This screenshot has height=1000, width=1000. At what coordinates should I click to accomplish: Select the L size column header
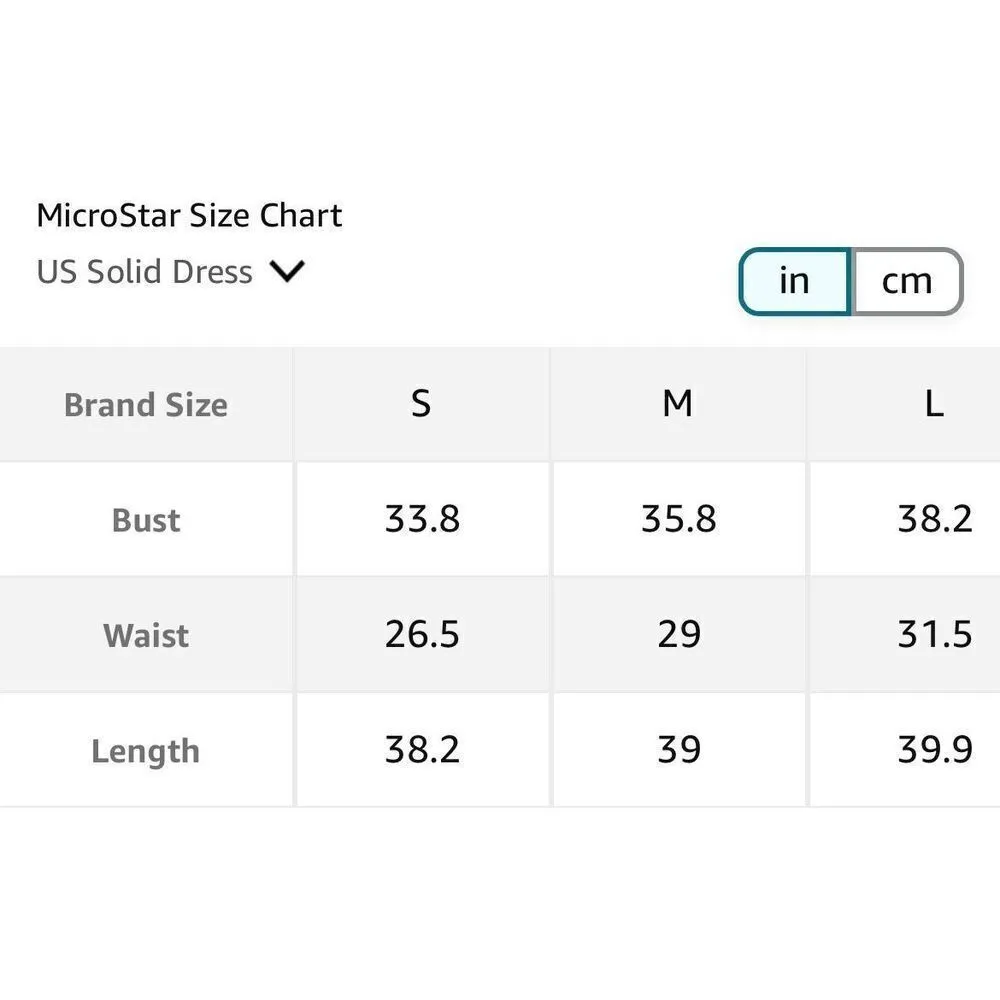coord(933,404)
